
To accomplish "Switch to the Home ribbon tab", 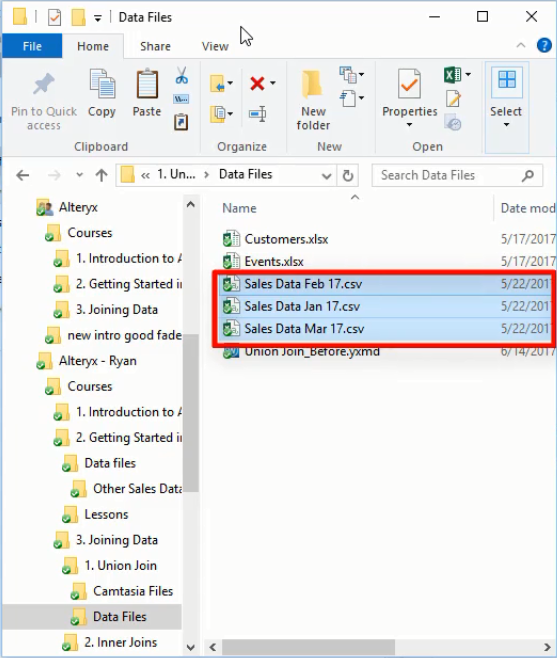I will [x=93, y=46].
